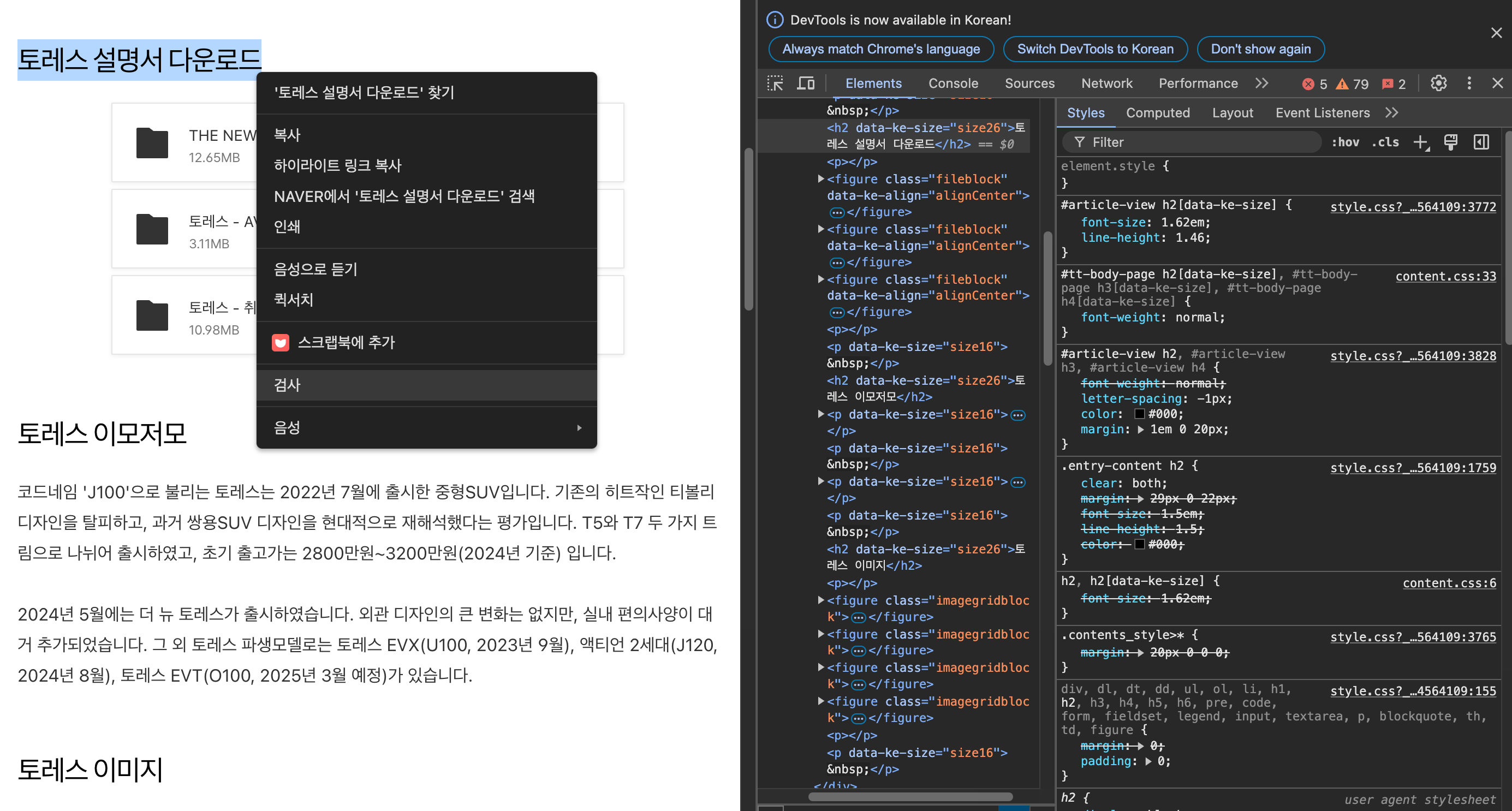Click the 10.98MB file folder icon
This screenshot has height=811, width=1512.
152,315
